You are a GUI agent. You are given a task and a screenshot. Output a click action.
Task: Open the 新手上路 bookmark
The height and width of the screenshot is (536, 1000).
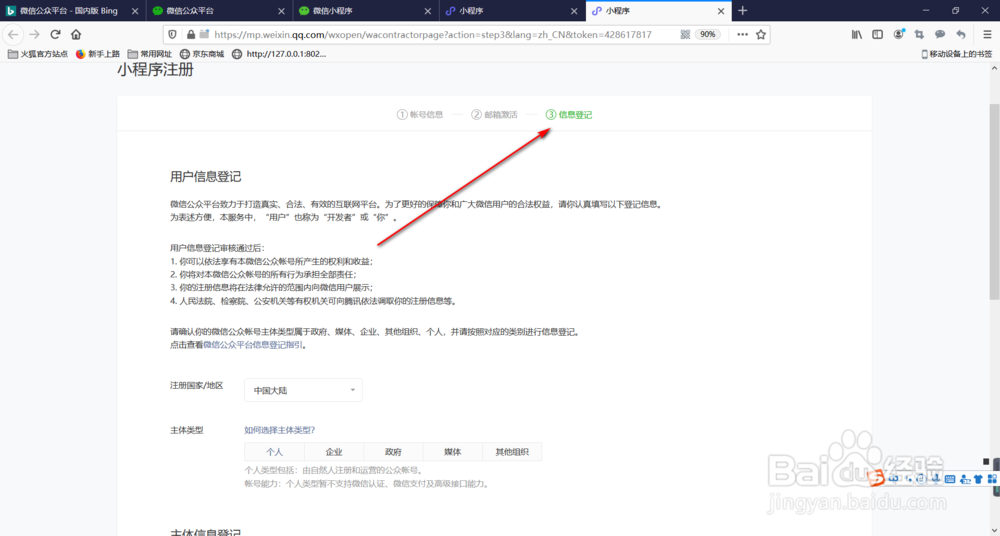98,54
